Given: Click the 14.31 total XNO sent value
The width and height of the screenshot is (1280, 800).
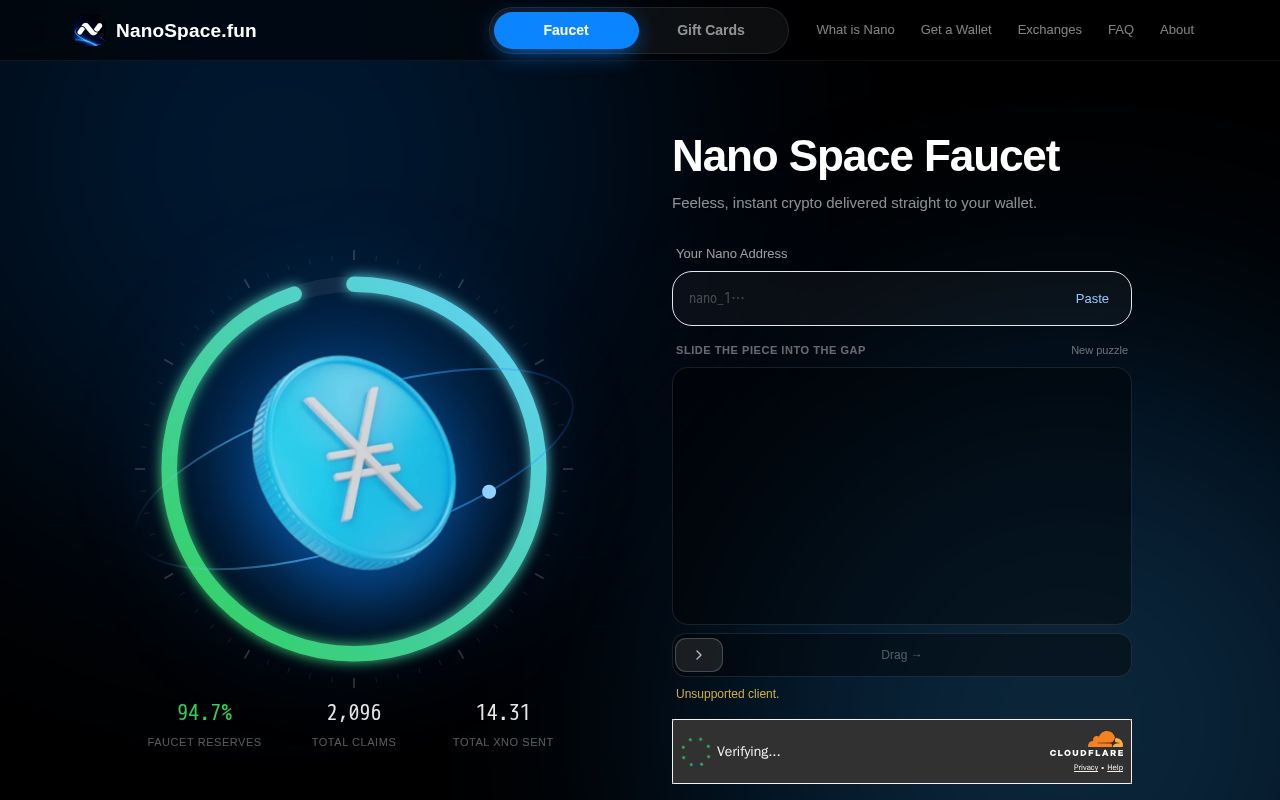Looking at the screenshot, I should pos(503,713).
